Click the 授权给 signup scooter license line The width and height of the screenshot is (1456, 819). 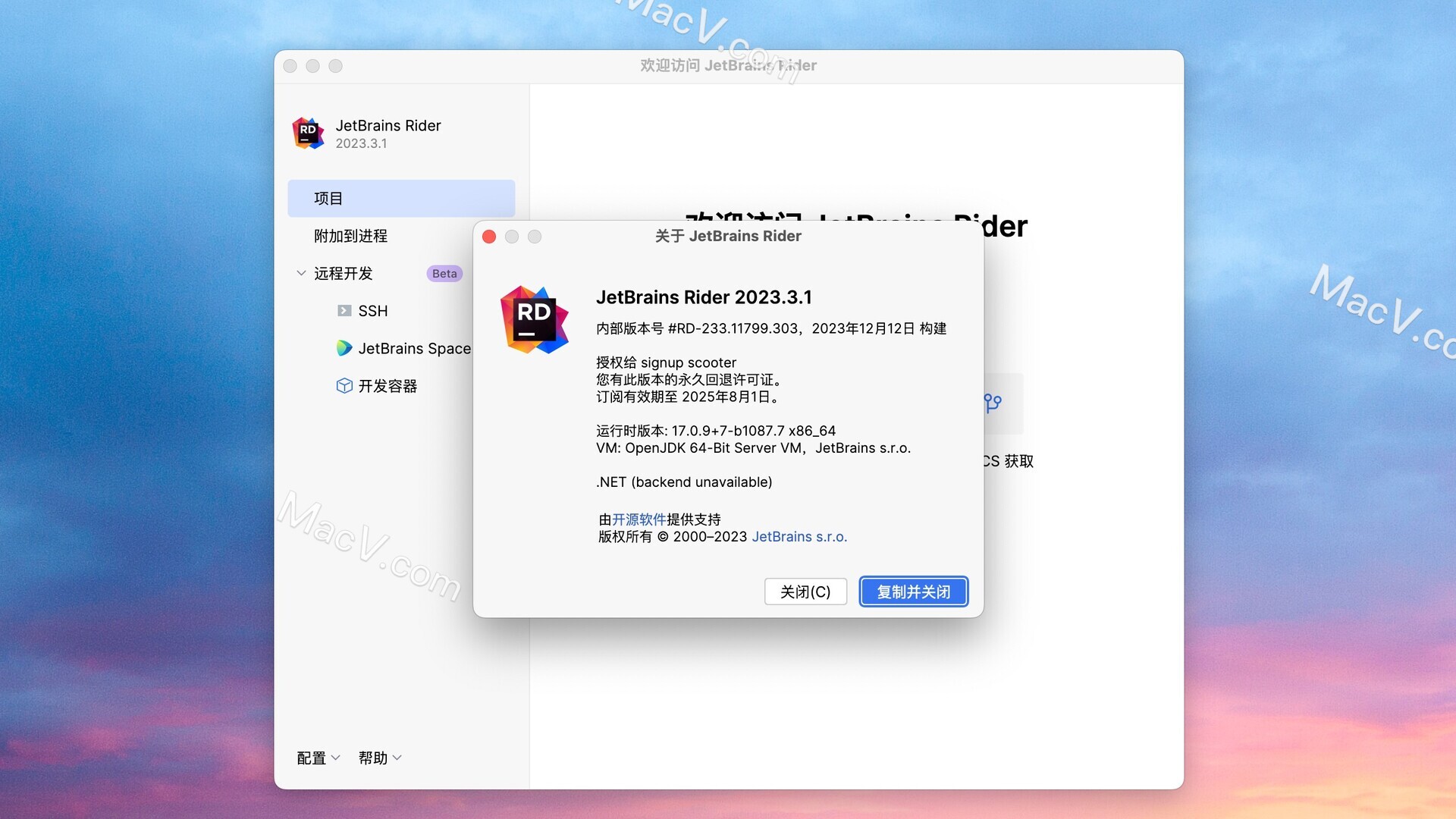click(x=666, y=362)
